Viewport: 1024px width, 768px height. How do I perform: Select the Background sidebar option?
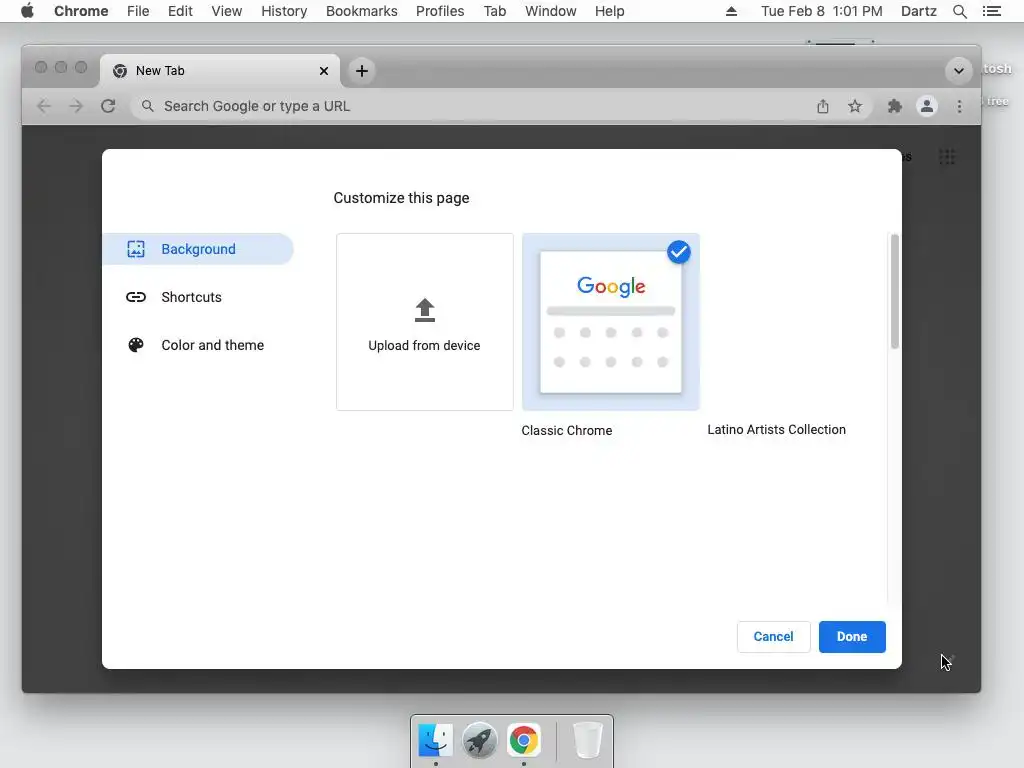pyautogui.click(x=198, y=249)
